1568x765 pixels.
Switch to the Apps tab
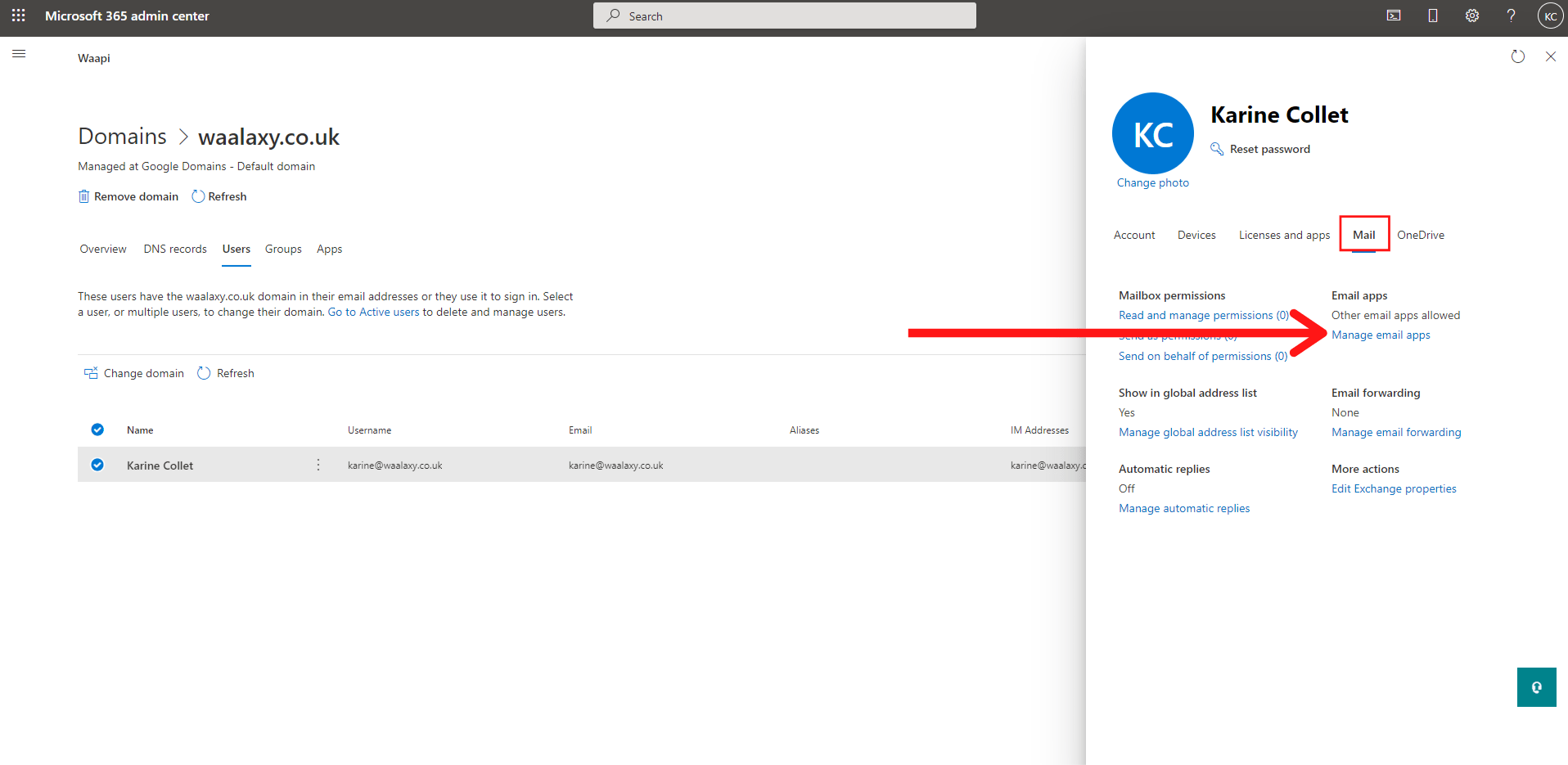pyautogui.click(x=330, y=249)
